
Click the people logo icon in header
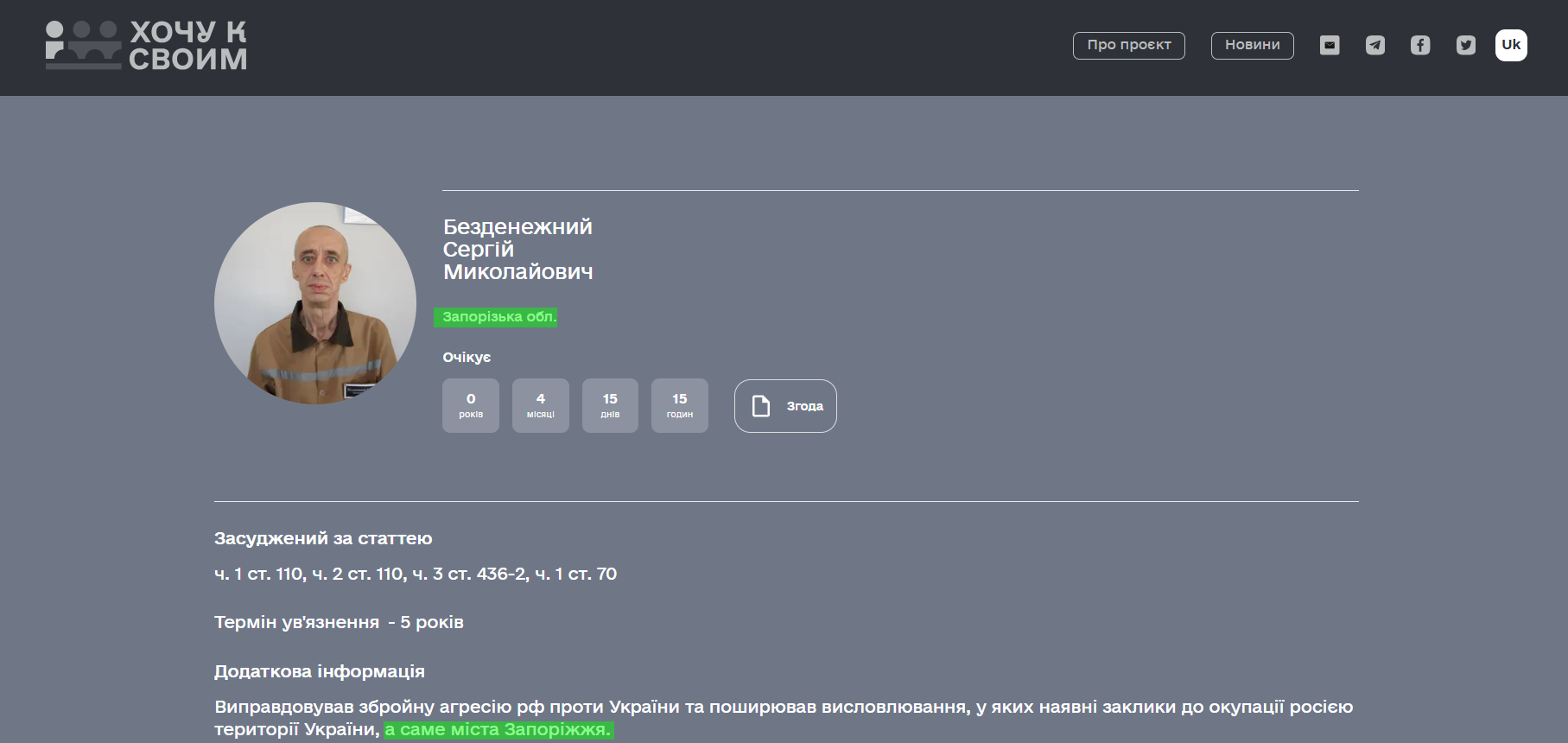point(83,45)
